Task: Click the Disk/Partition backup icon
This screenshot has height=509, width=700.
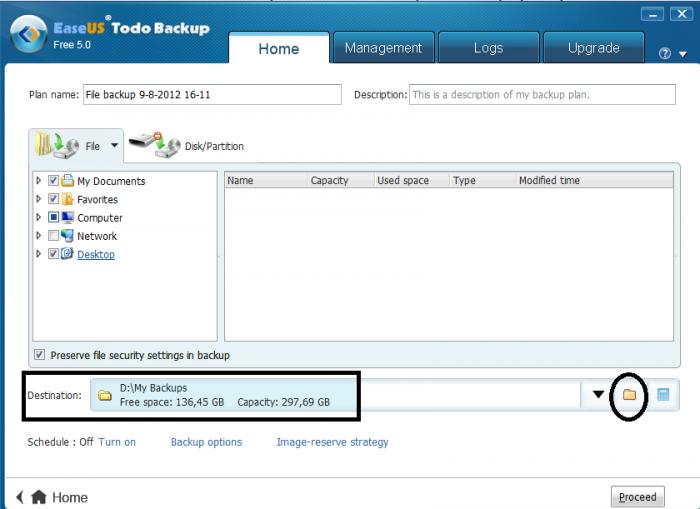Action: tap(155, 145)
